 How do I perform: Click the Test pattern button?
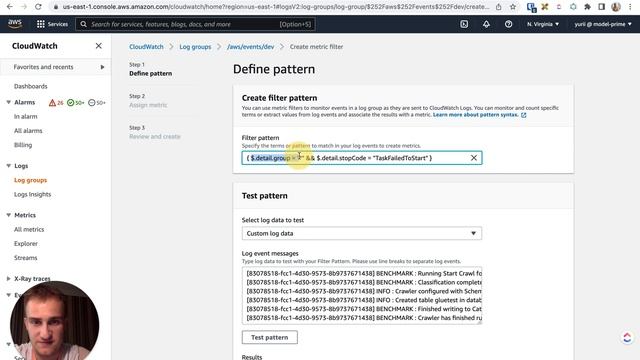coord(269,337)
